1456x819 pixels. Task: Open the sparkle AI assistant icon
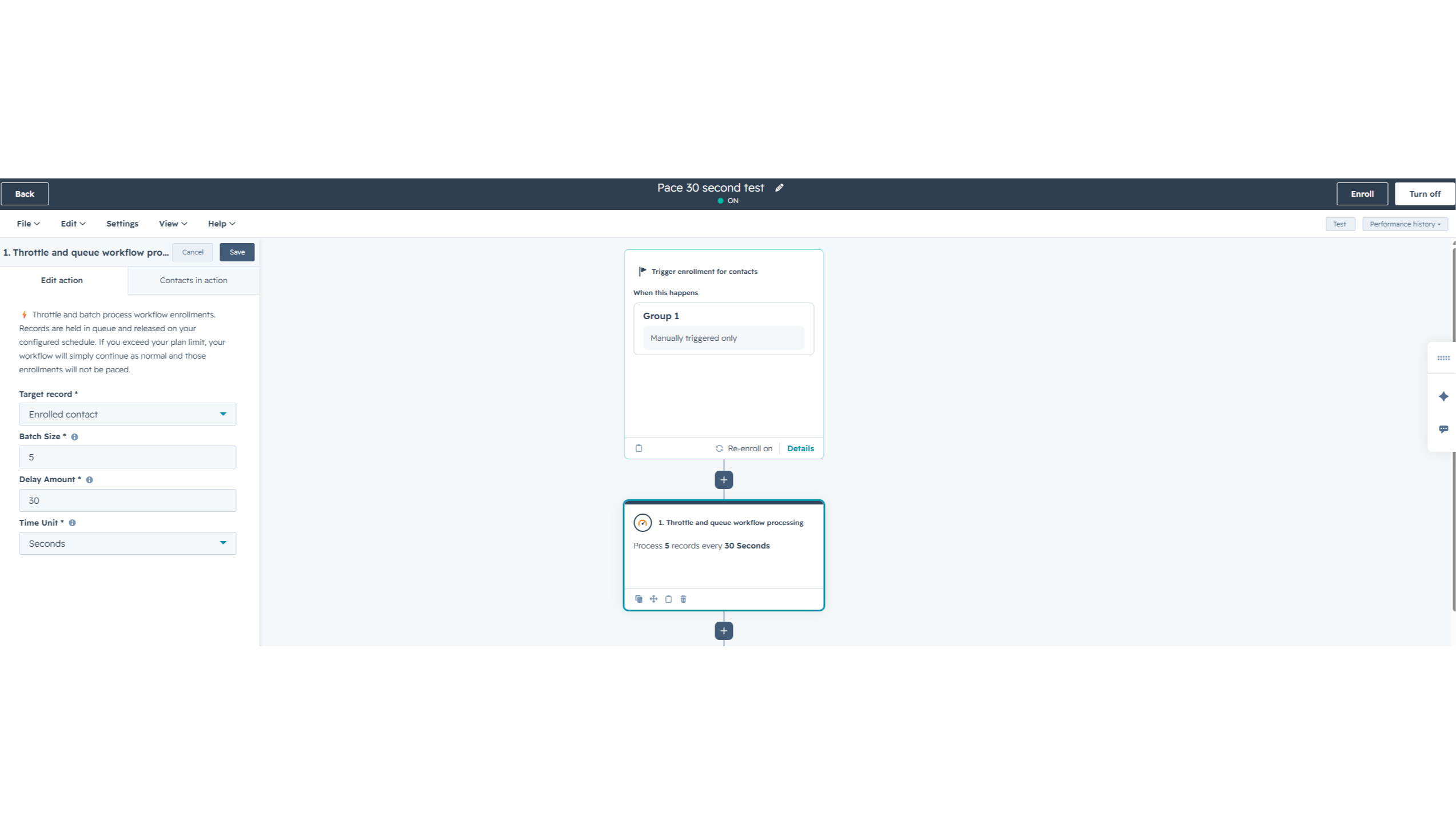(x=1443, y=396)
